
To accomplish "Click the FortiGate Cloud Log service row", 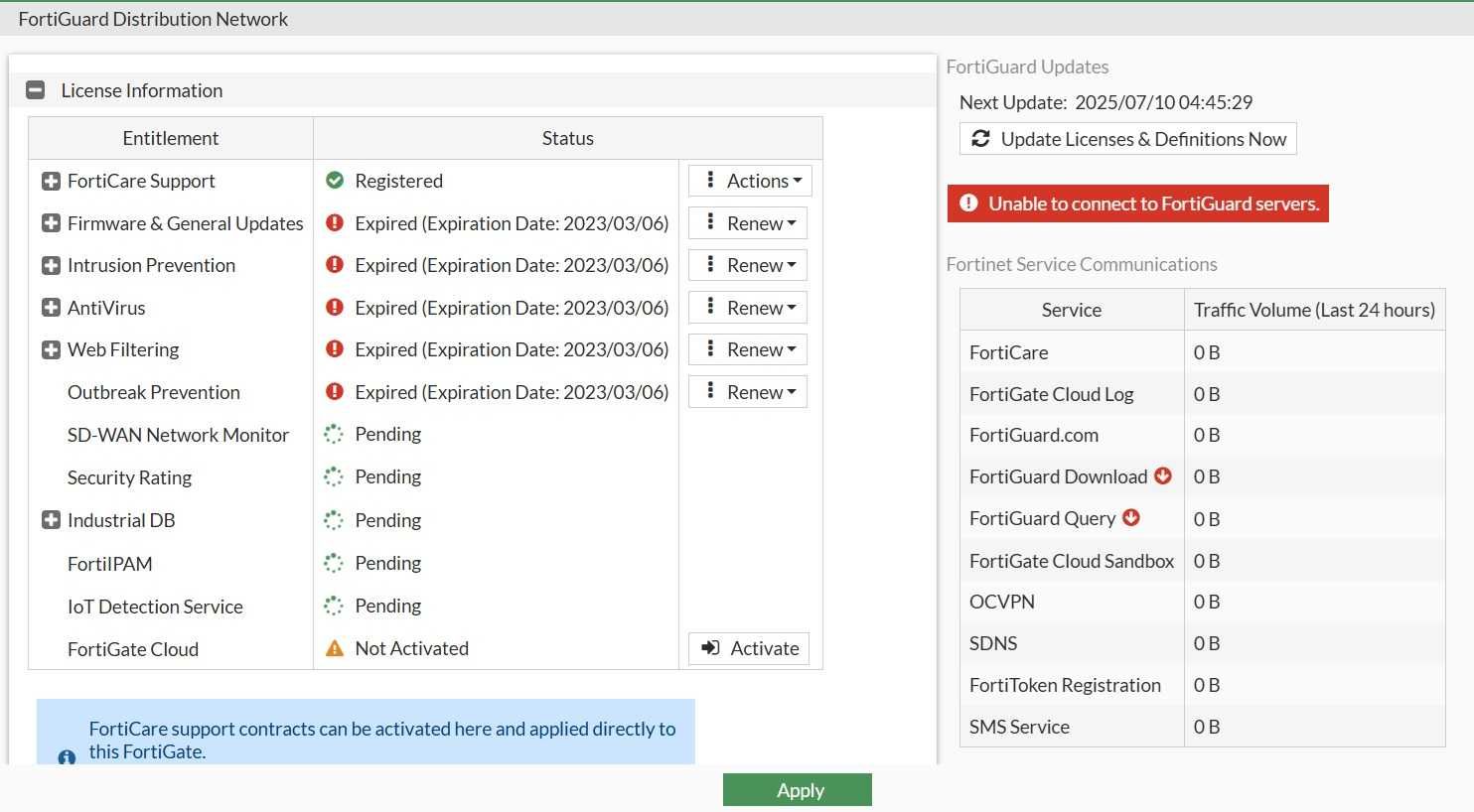I will [1203, 394].
